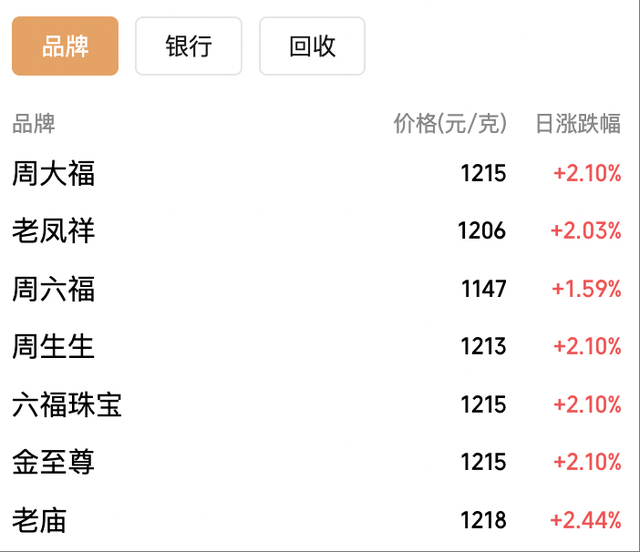
Task: Click the +2.44% change for 老庙
Action: [586, 520]
